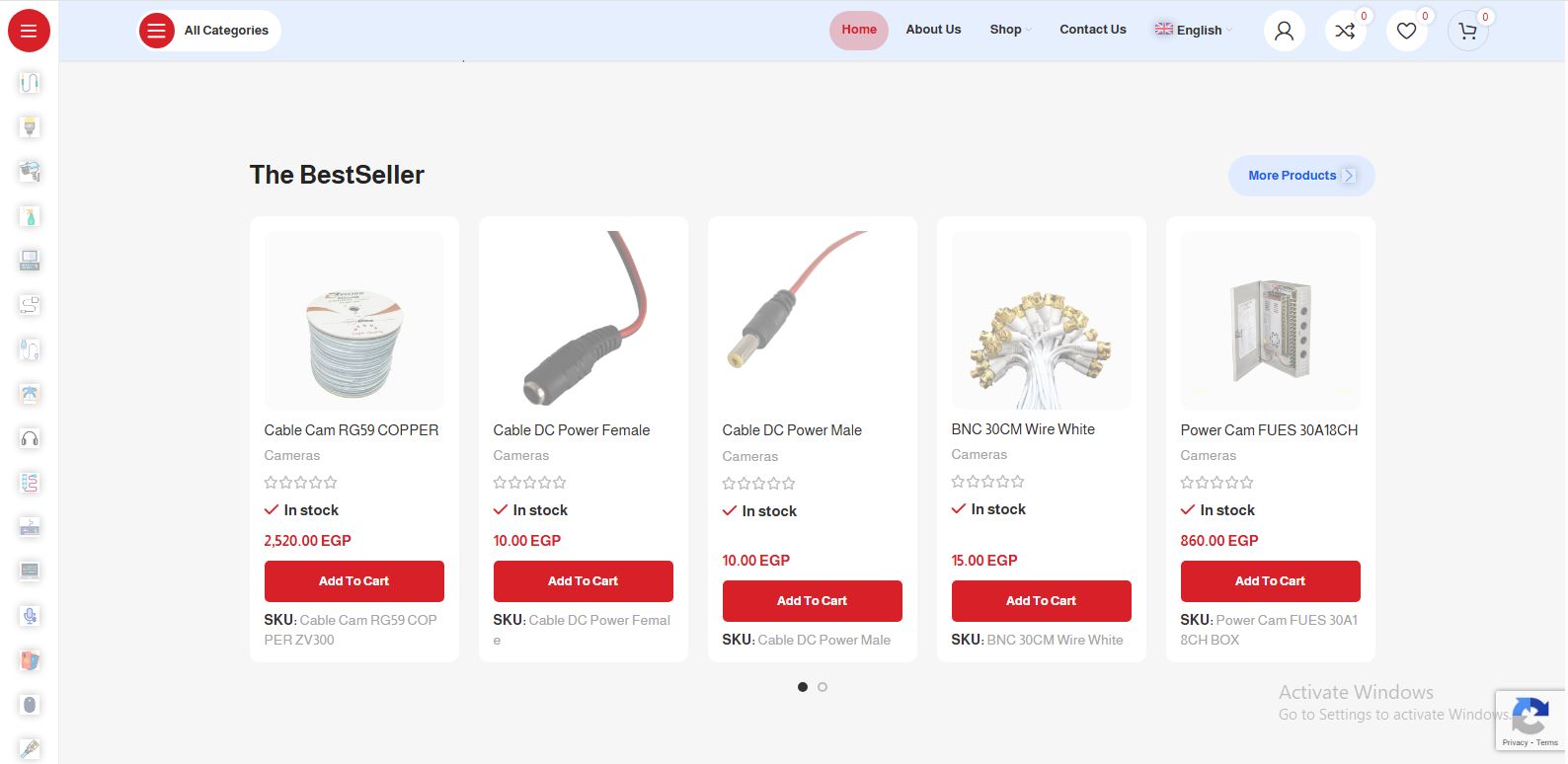1568x764 pixels.
Task: Open the Contact Us page
Action: click(1092, 30)
